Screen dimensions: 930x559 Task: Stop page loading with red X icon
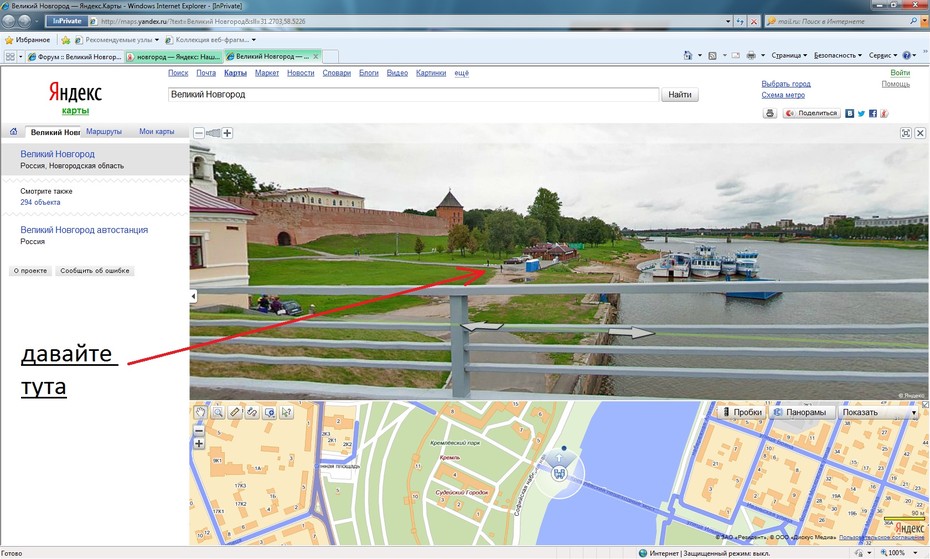coord(754,21)
